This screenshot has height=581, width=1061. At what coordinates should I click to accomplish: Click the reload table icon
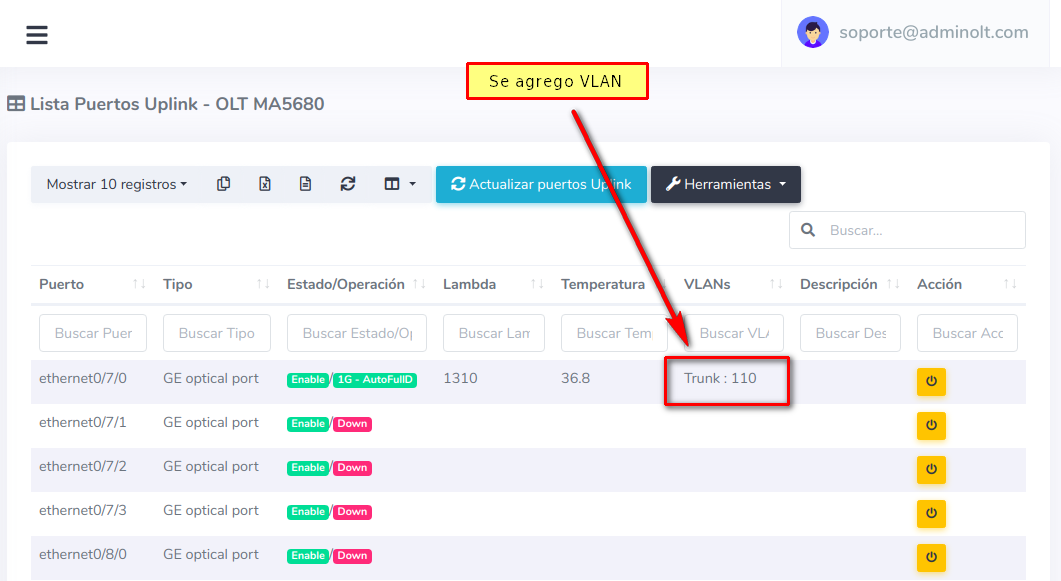click(348, 184)
